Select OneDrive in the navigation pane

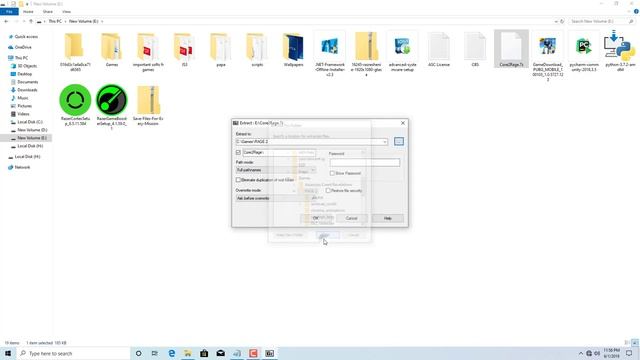tap(23, 47)
